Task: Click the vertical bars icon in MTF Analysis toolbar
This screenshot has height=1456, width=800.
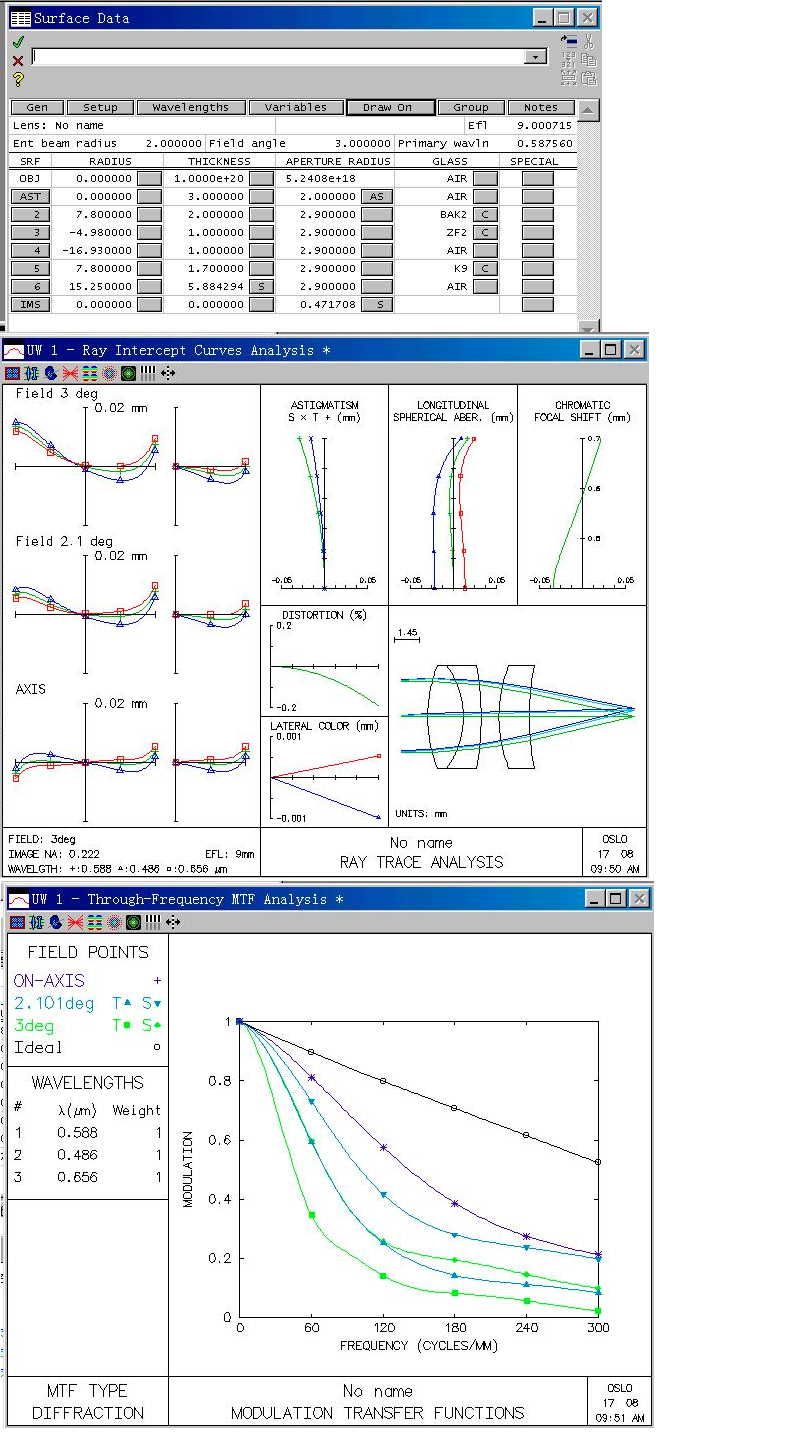Action: coord(152,922)
